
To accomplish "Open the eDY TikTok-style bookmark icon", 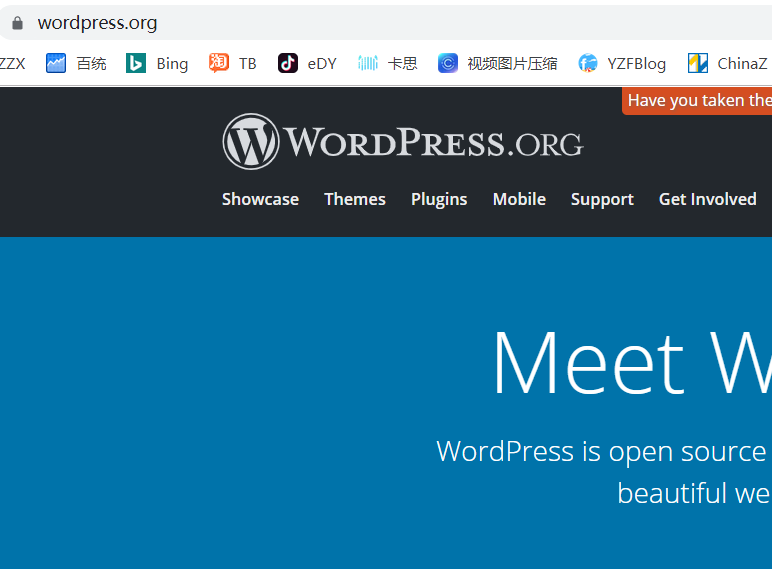I will [288, 63].
